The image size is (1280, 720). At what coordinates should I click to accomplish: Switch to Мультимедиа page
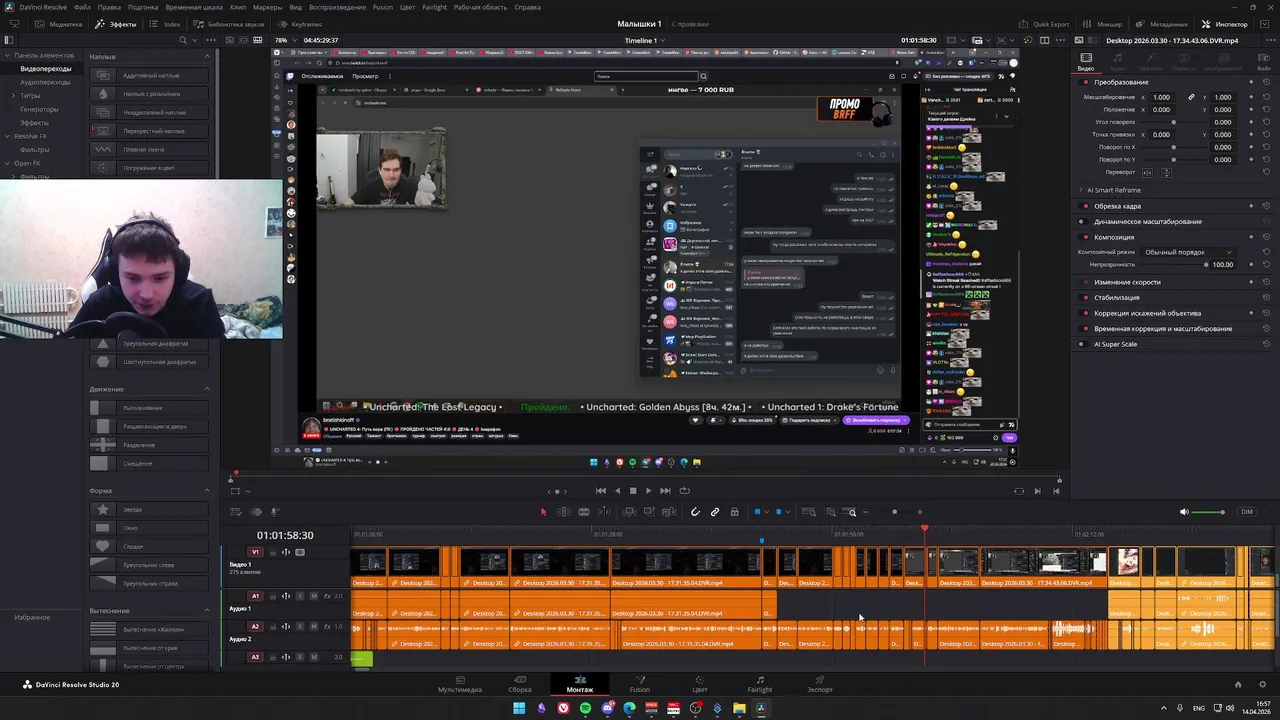pyautogui.click(x=460, y=684)
